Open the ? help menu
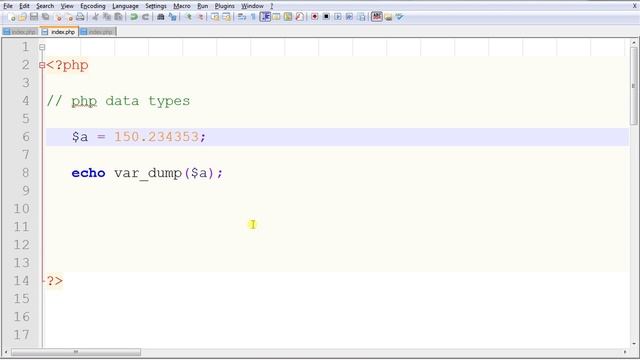640x360 pixels. click(x=271, y=6)
